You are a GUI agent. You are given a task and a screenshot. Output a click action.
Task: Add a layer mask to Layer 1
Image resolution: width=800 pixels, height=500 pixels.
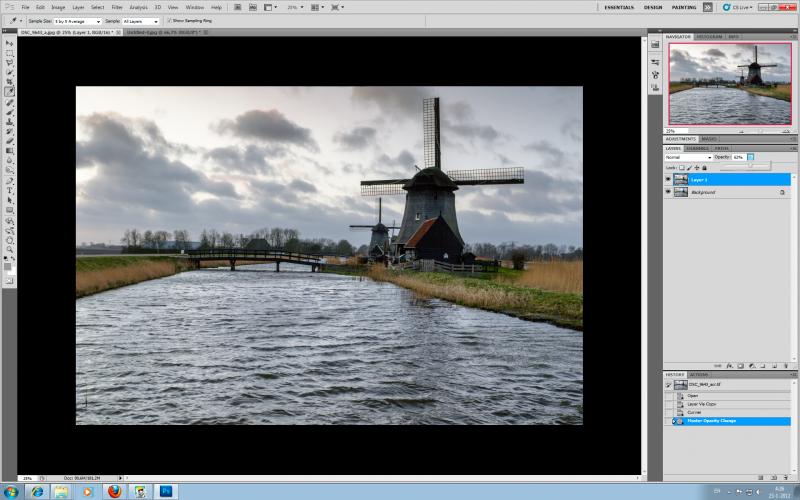coord(741,366)
